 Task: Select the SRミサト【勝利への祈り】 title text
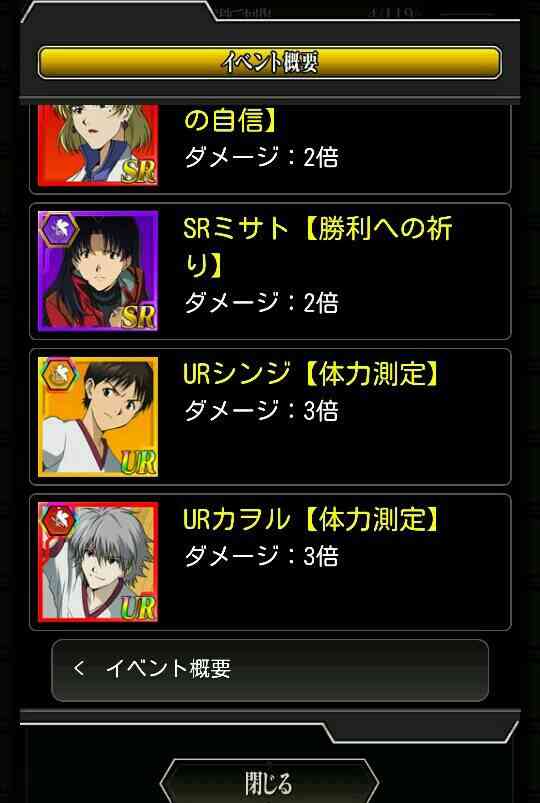click(x=318, y=247)
